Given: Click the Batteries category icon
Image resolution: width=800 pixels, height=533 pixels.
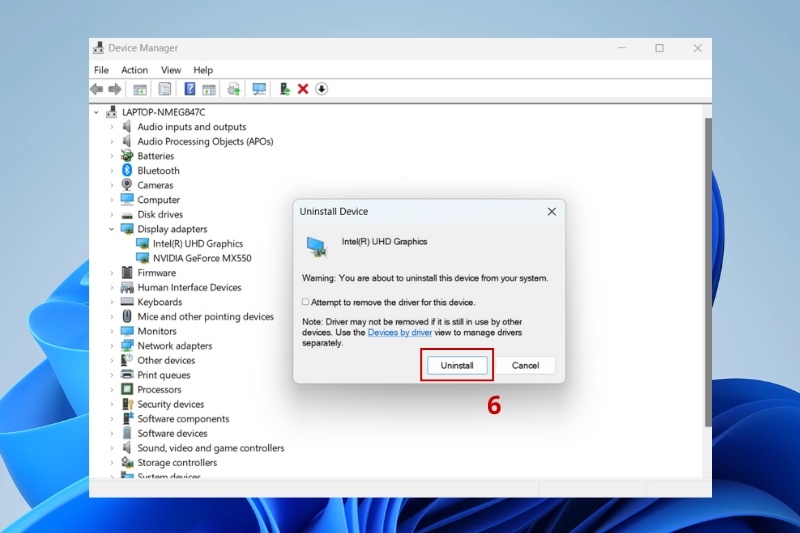Looking at the screenshot, I should coord(127,156).
